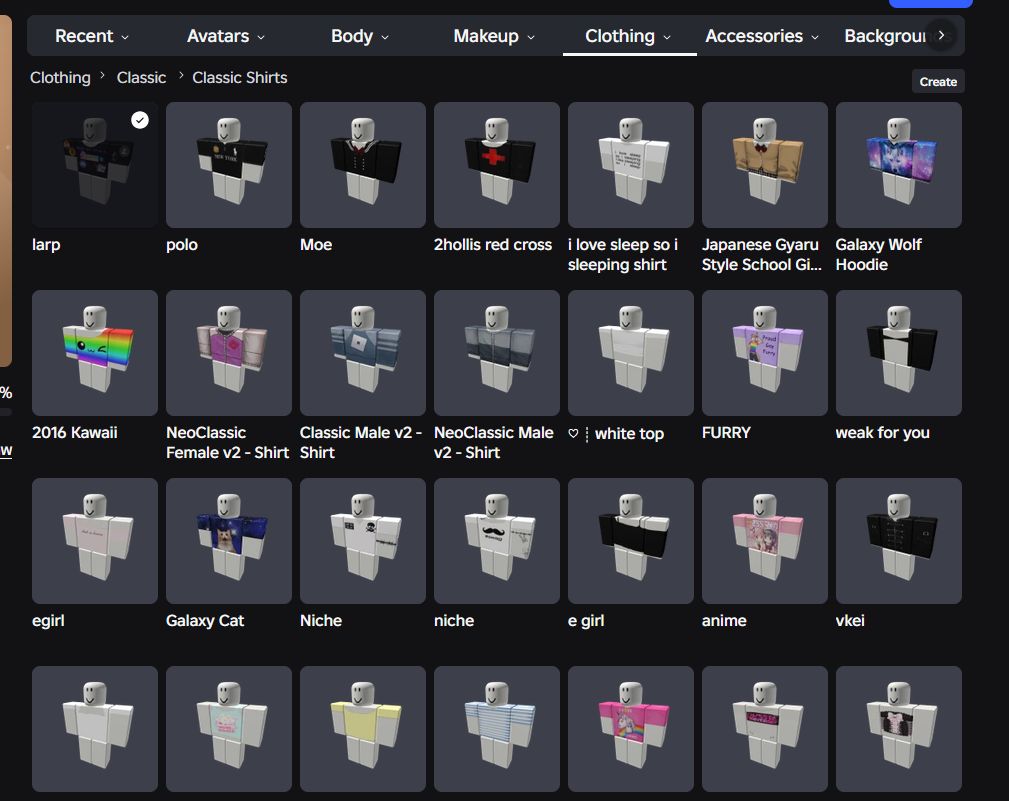Screen dimensions: 1009x801
Task: Select the FURRY purple shirt
Action: [x=764, y=353]
